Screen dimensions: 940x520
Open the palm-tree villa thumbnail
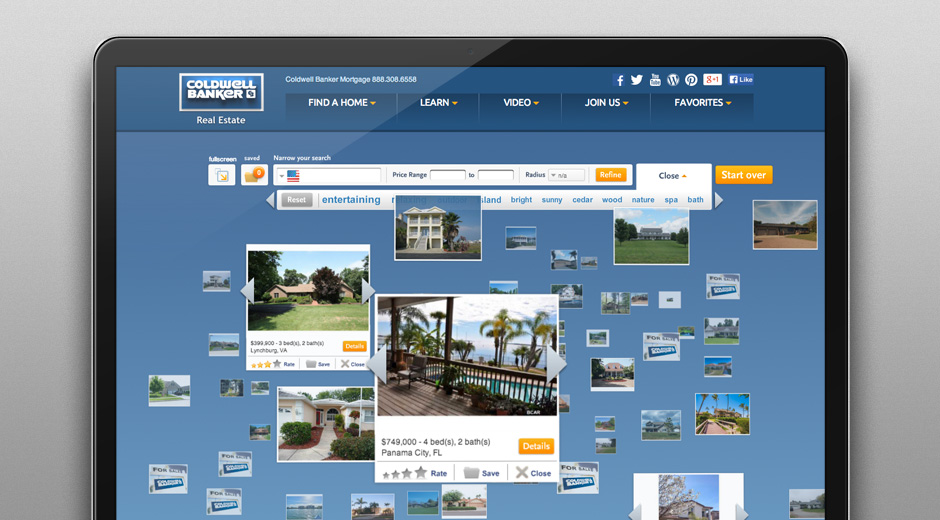(722, 414)
